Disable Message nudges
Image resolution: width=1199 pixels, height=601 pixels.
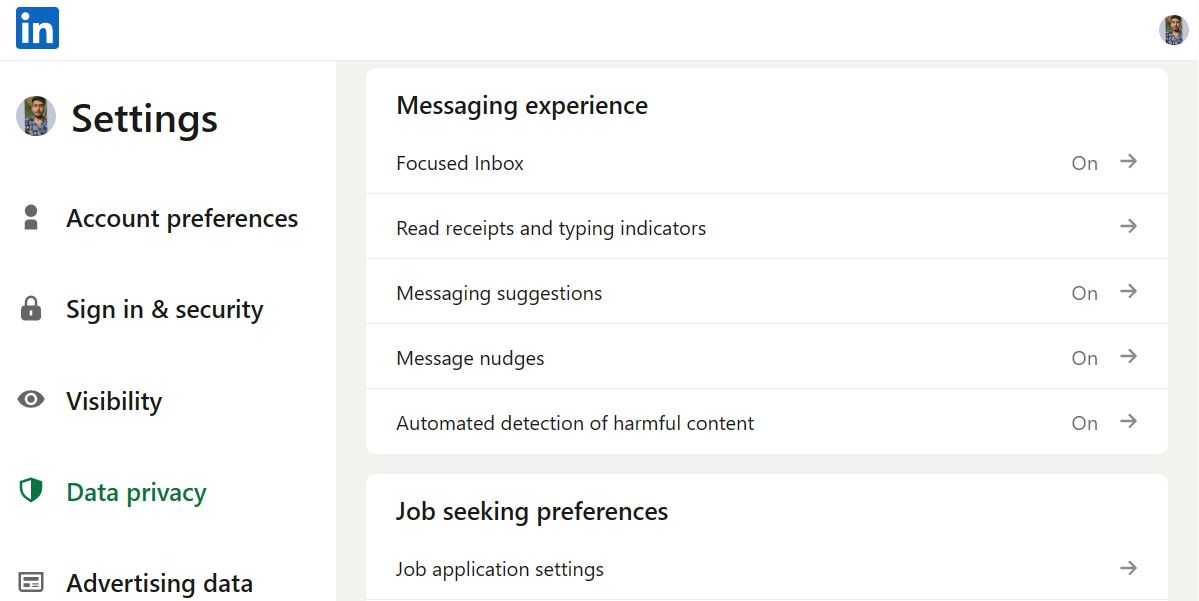(1084, 357)
